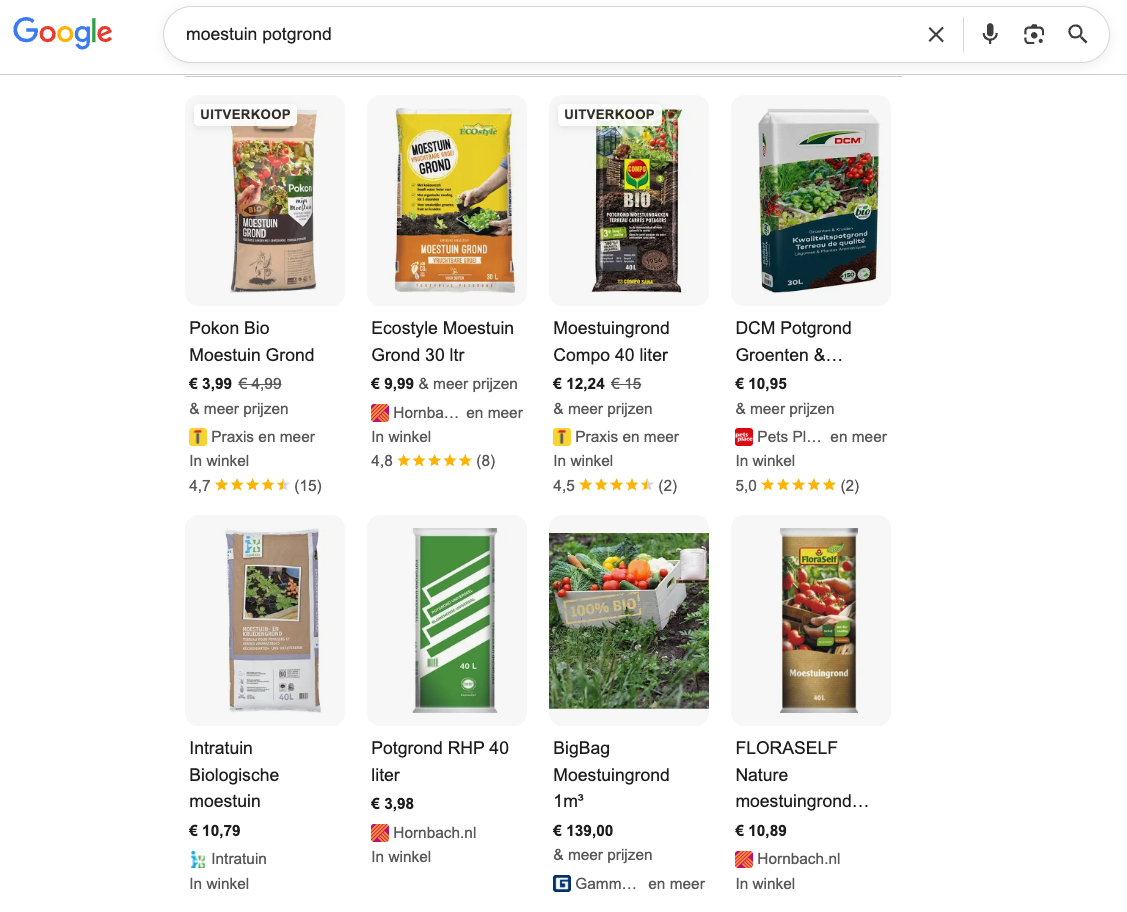1127x912 pixels.
Task: Open Pokon Bio Moestuin Grond product image
Action: [265, 200]
